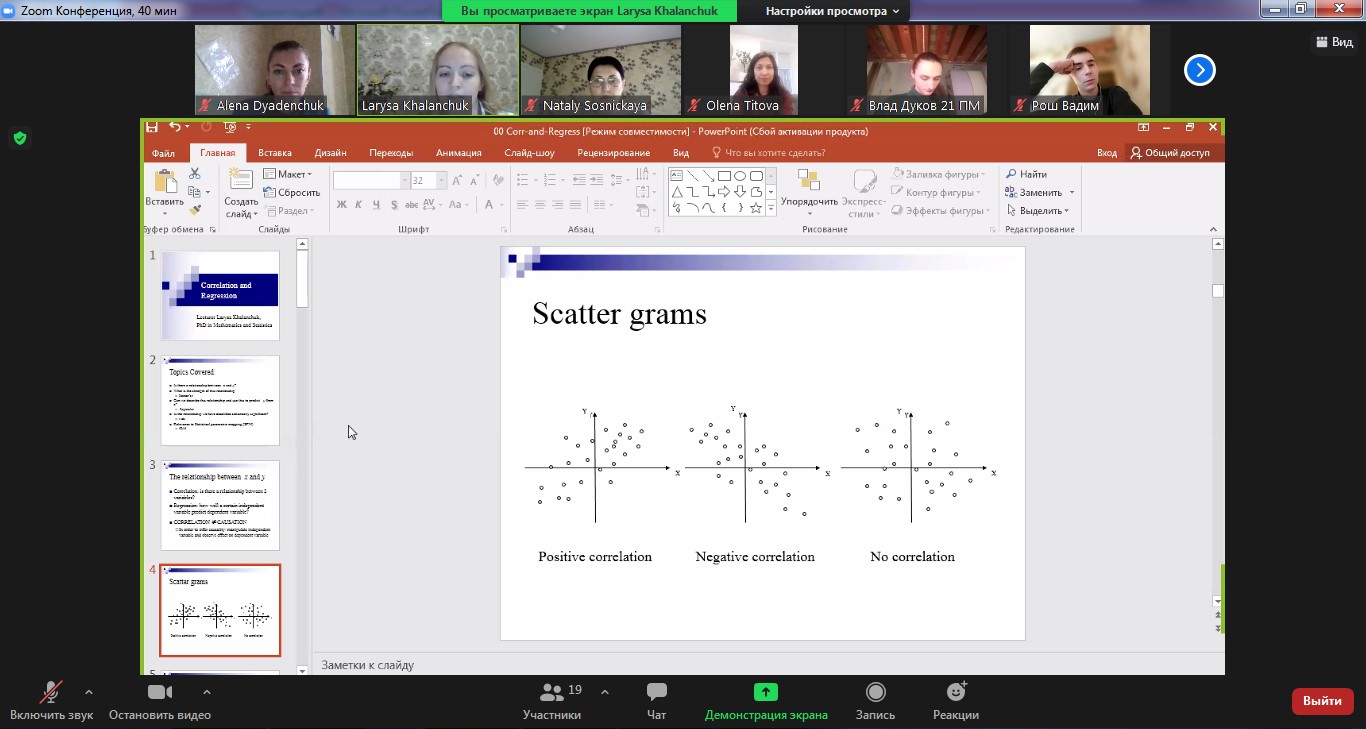
Task: Select the triangle shape in shapes gallery
Action: [677, 192]
